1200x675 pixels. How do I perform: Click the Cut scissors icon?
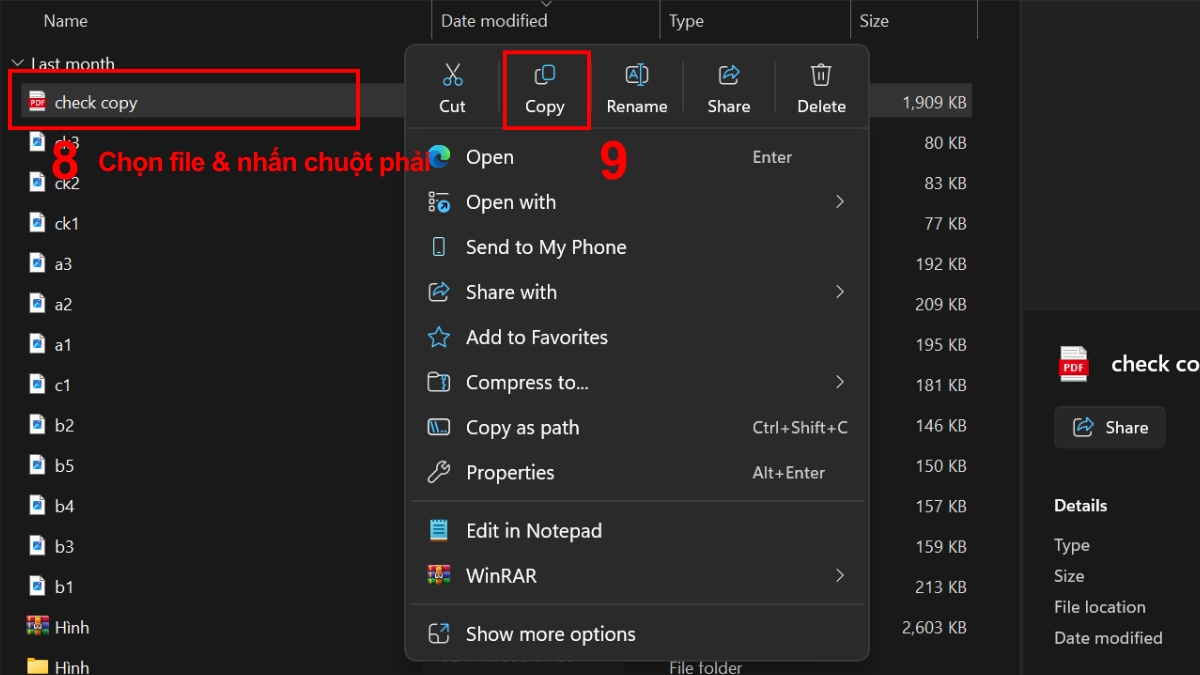pyautogui.click(x=452, y=75)
